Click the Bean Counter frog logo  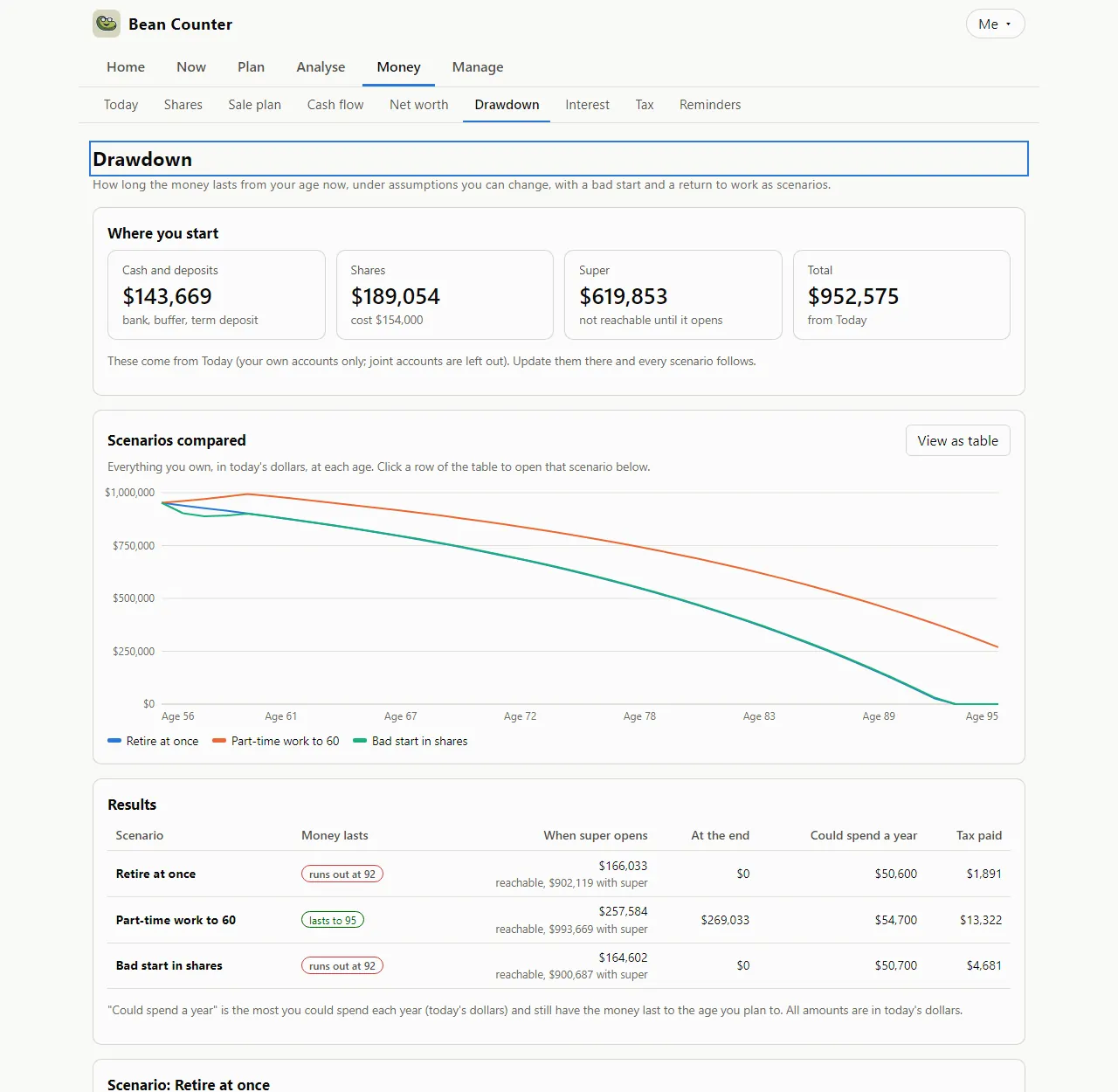tap(107, 24)
